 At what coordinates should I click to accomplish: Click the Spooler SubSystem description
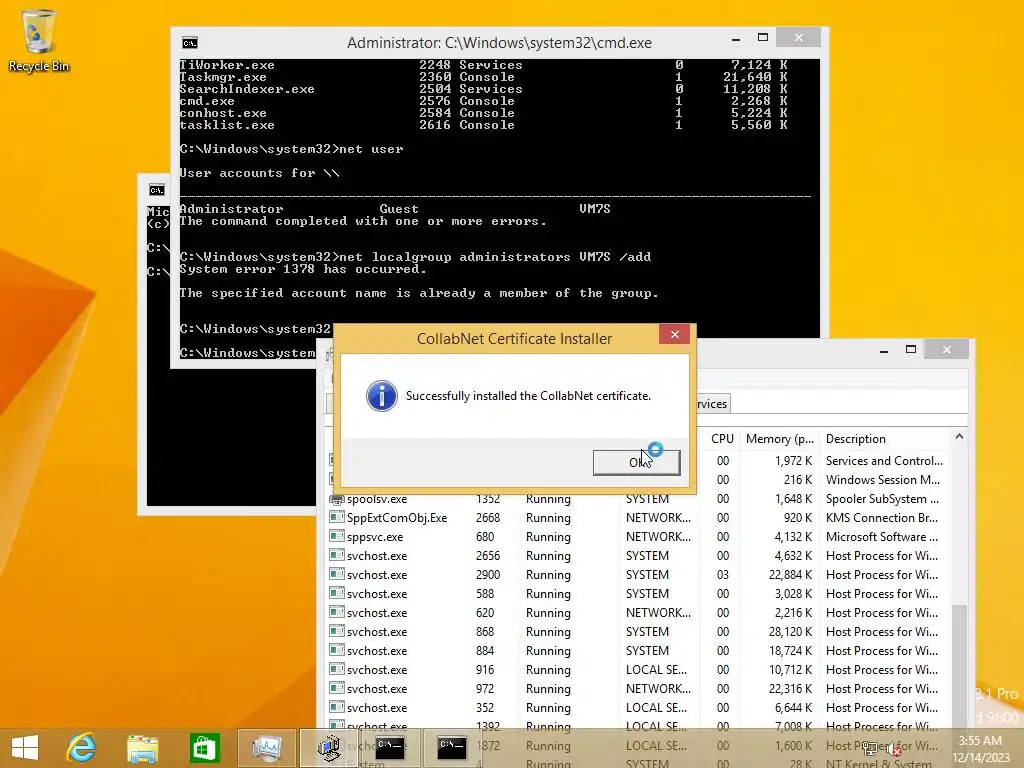tap(882, 499)
